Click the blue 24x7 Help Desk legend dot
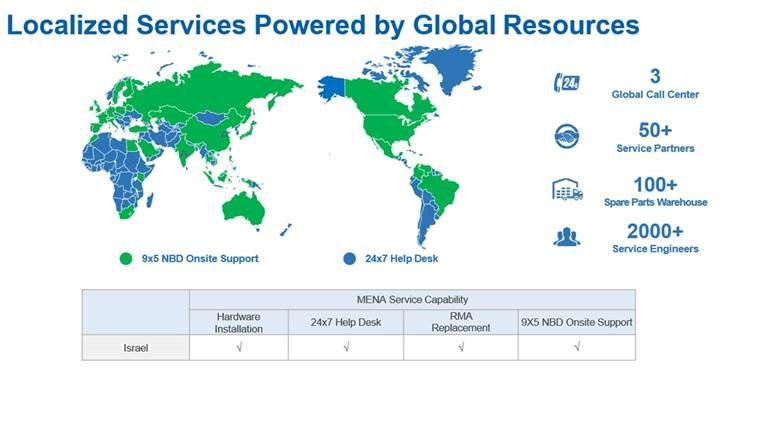 [x=349, y=259]
